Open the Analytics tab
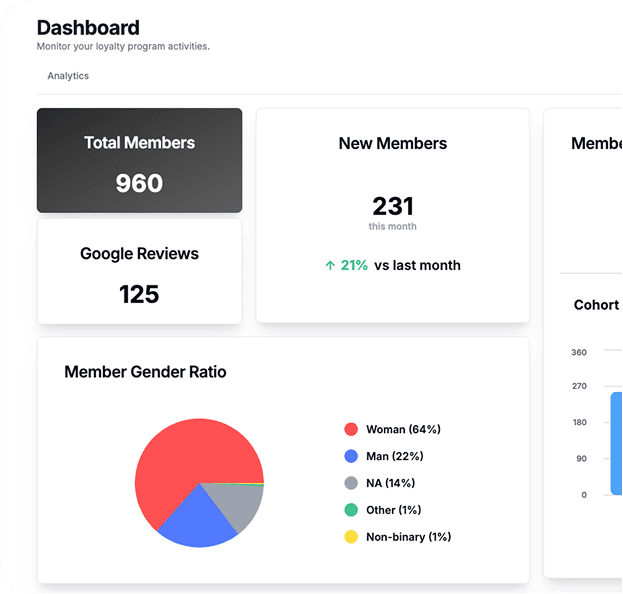This screenshot has height=594, width=623. 68,76
